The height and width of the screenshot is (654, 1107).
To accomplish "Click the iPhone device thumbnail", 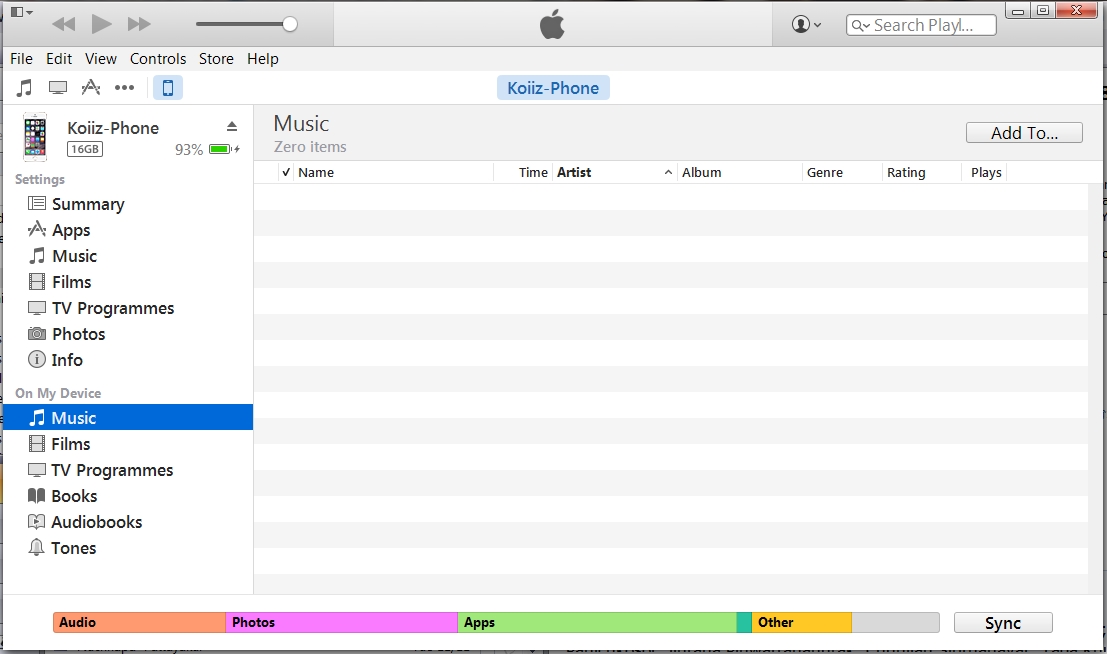I will [x=35, y=137].
